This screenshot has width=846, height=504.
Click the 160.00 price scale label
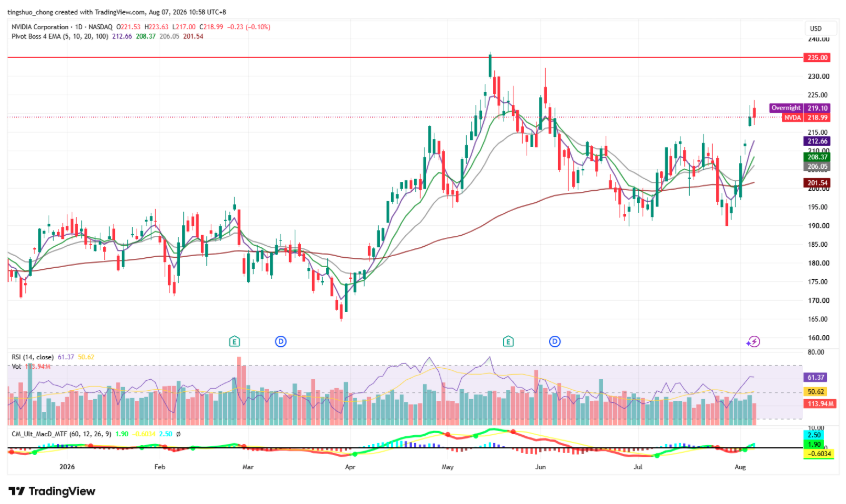818,338
